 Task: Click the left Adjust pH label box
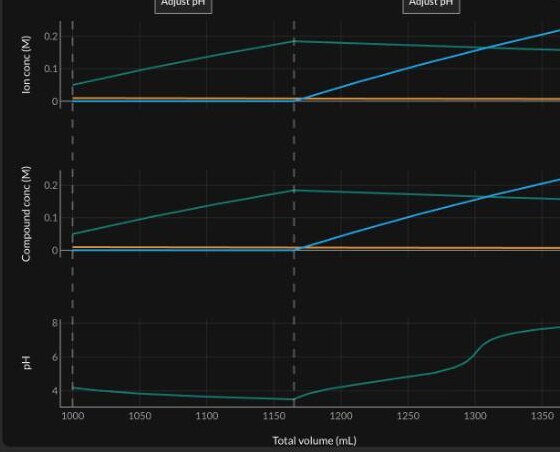point(183,6)
